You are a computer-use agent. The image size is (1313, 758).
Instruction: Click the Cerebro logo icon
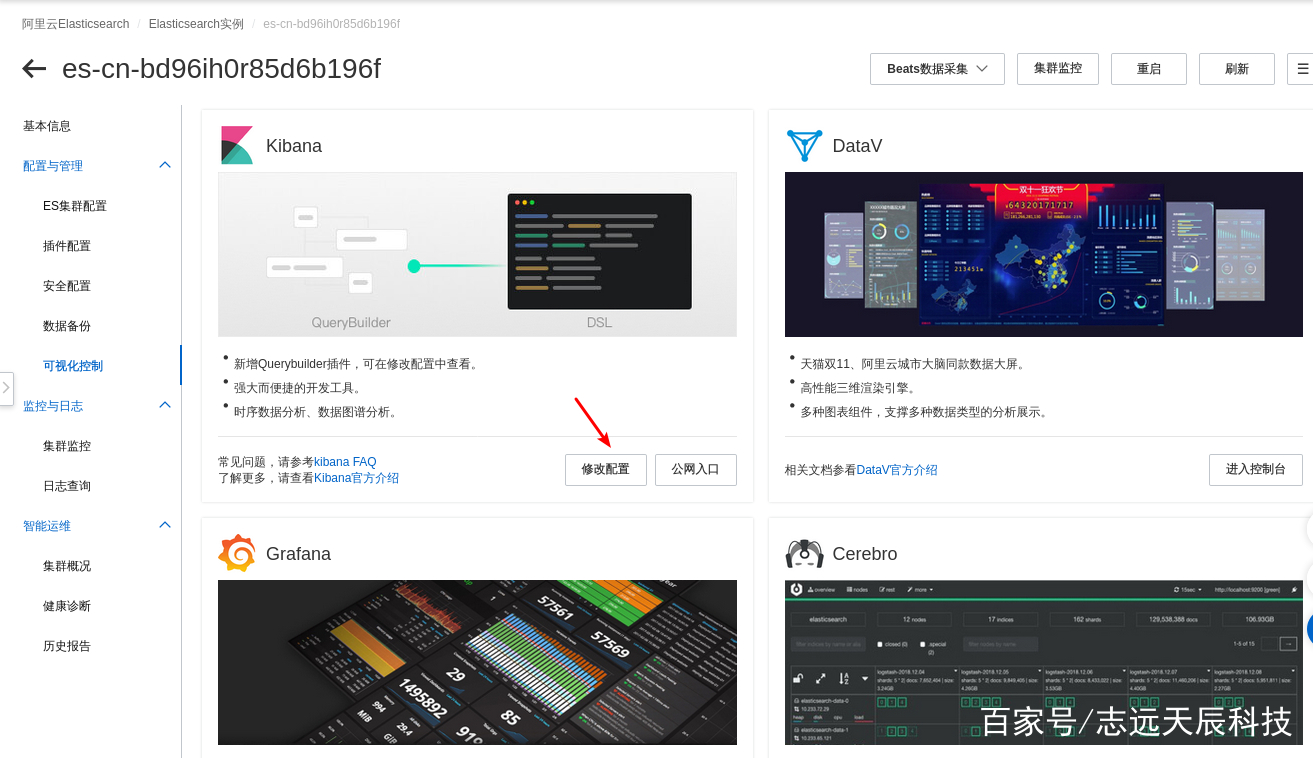[x=804, y=553]
